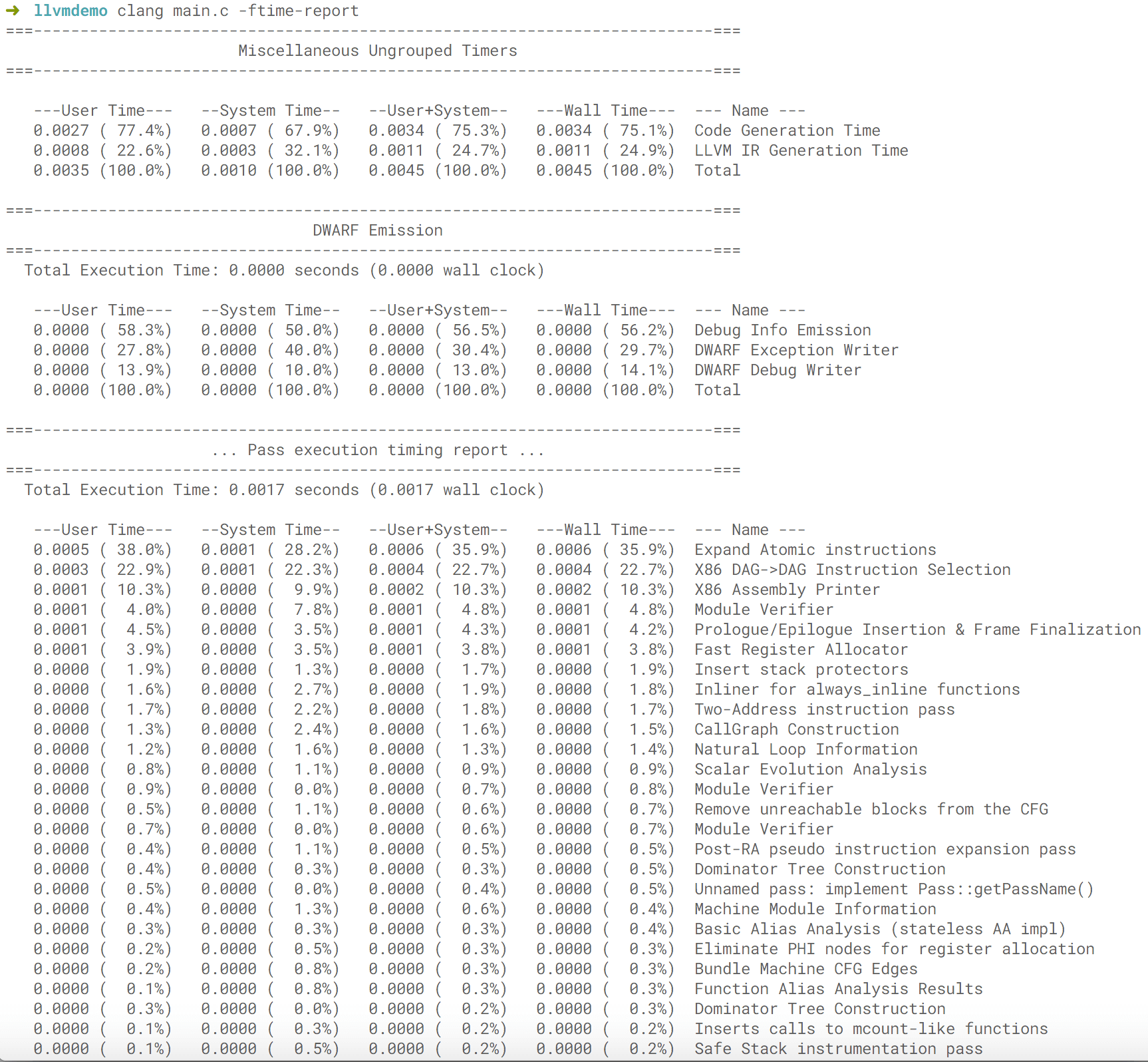
Task: Click the DWARF Emission section heading
Action: tap(377, 230)
